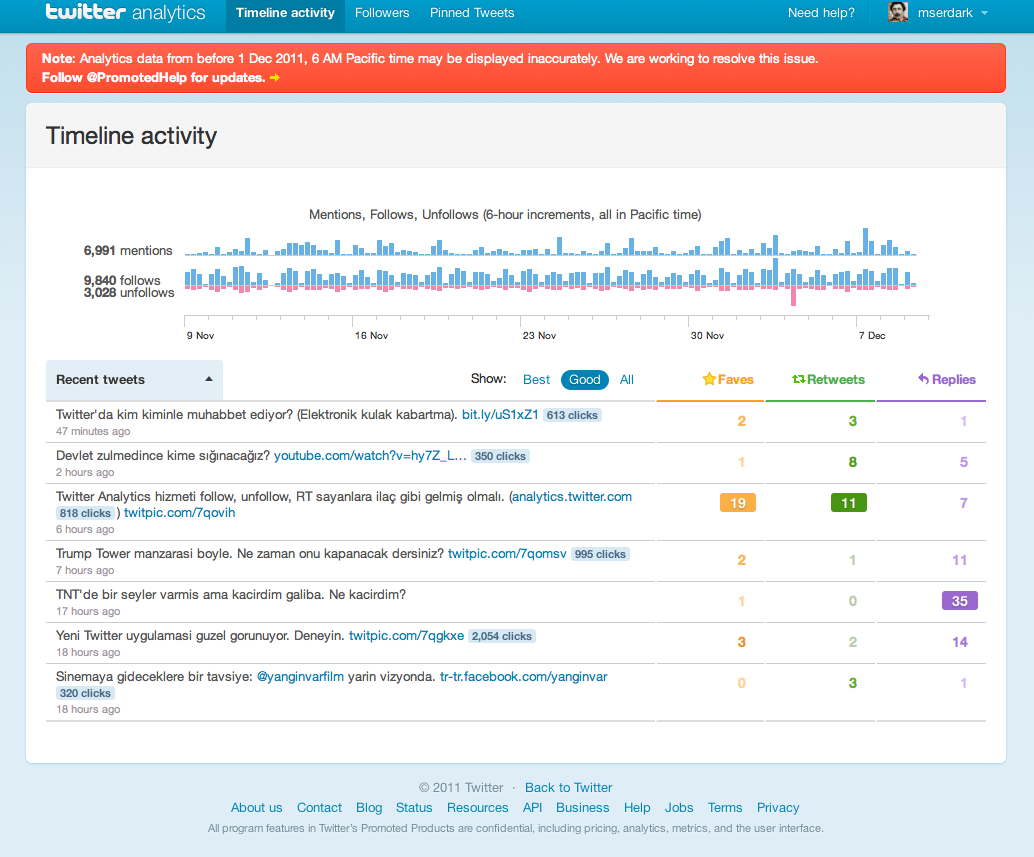The height and width of the screenshot is (857, 1034).
Task: Open the bit.ly/uS1xZ1 link
Action: tap(500, 415)
